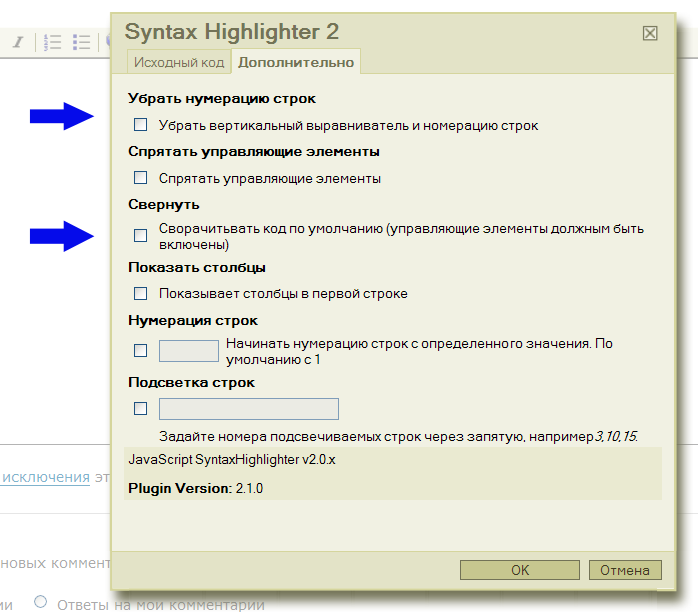Close the Syntax Highlighter 2 dialog
Viewport: 698px width, 612px height.
(650, 33)
